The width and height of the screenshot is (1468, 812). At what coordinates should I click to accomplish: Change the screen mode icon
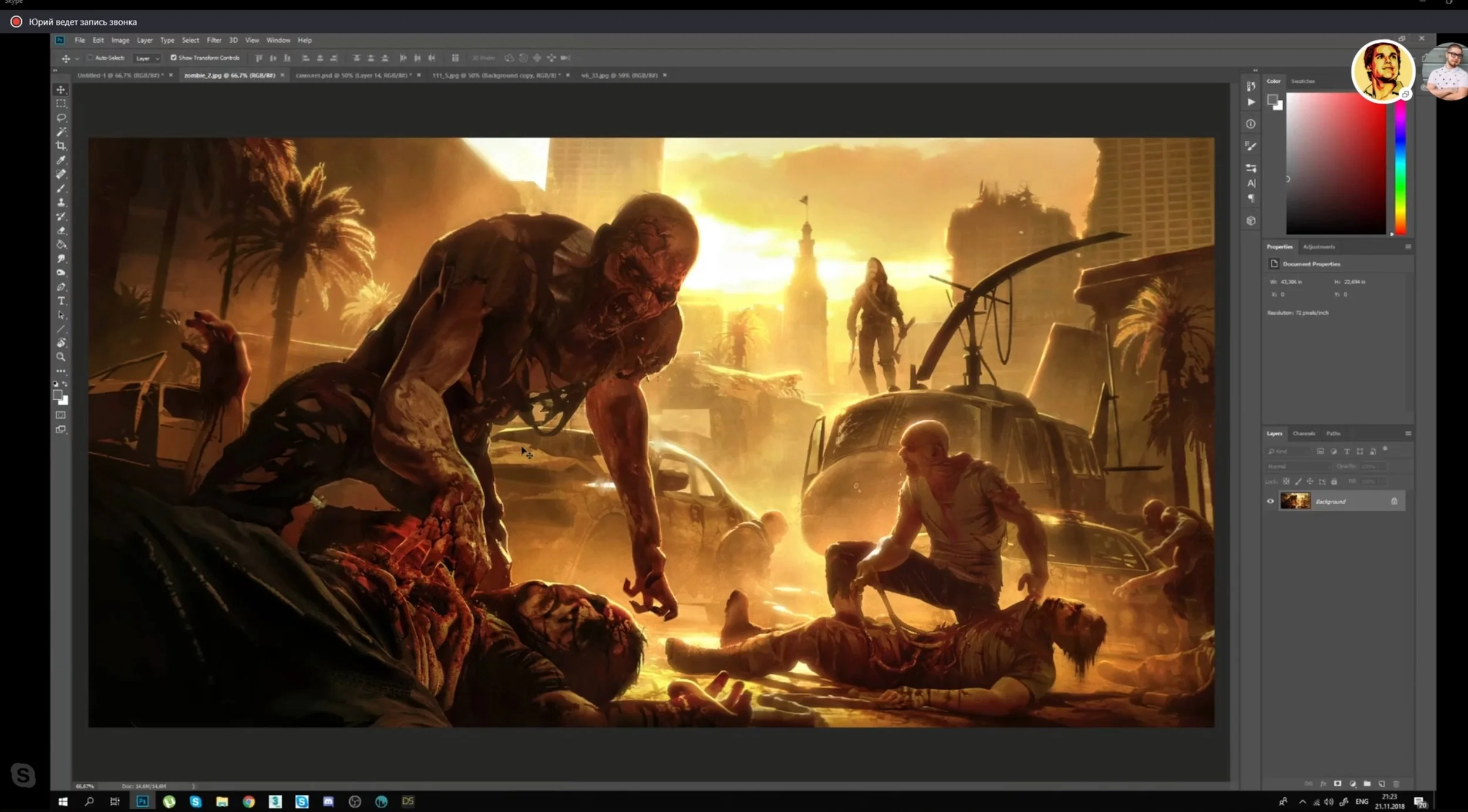[x=61, y=429]
